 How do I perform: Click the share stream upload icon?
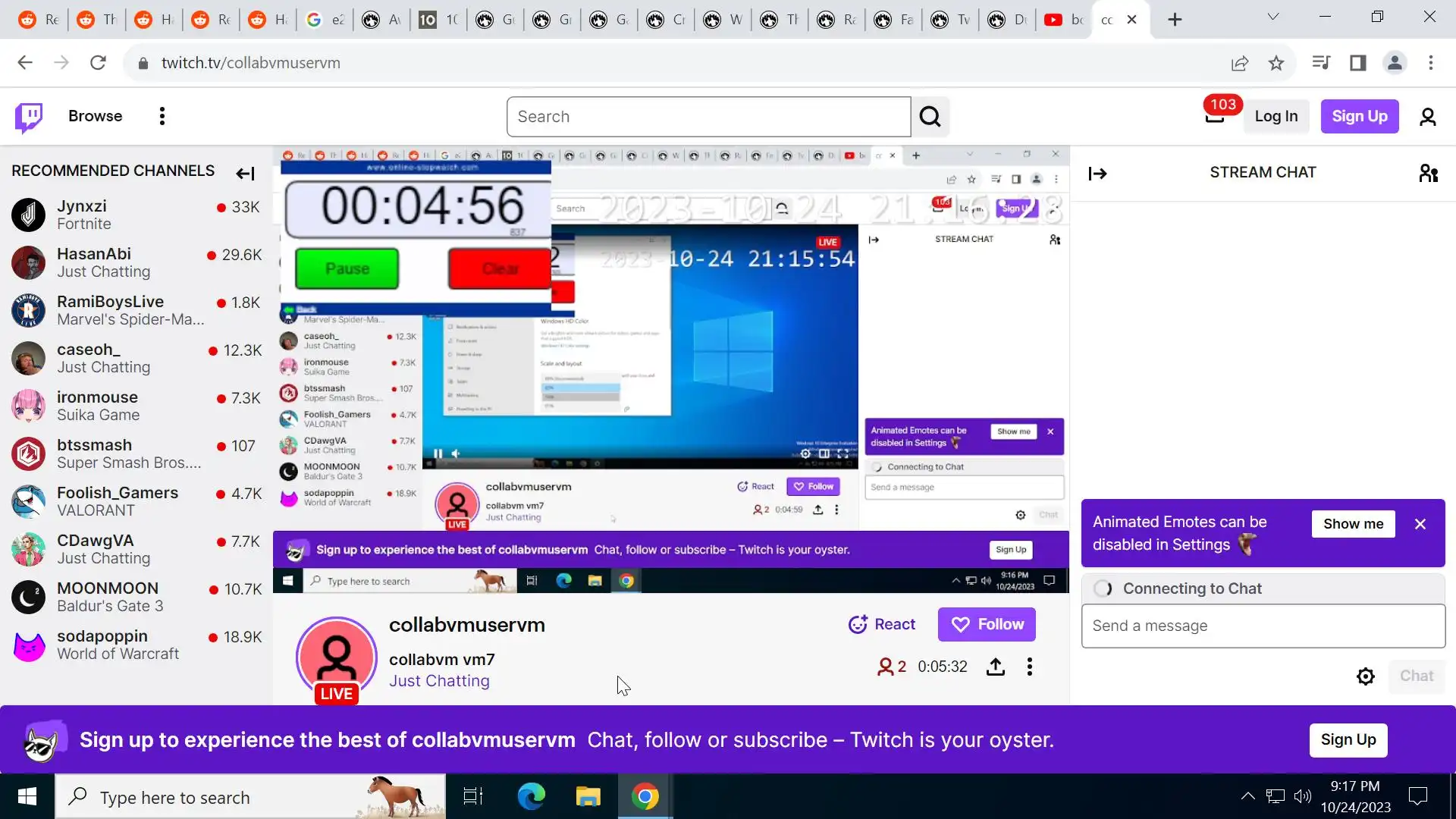[x=995, y=667]
